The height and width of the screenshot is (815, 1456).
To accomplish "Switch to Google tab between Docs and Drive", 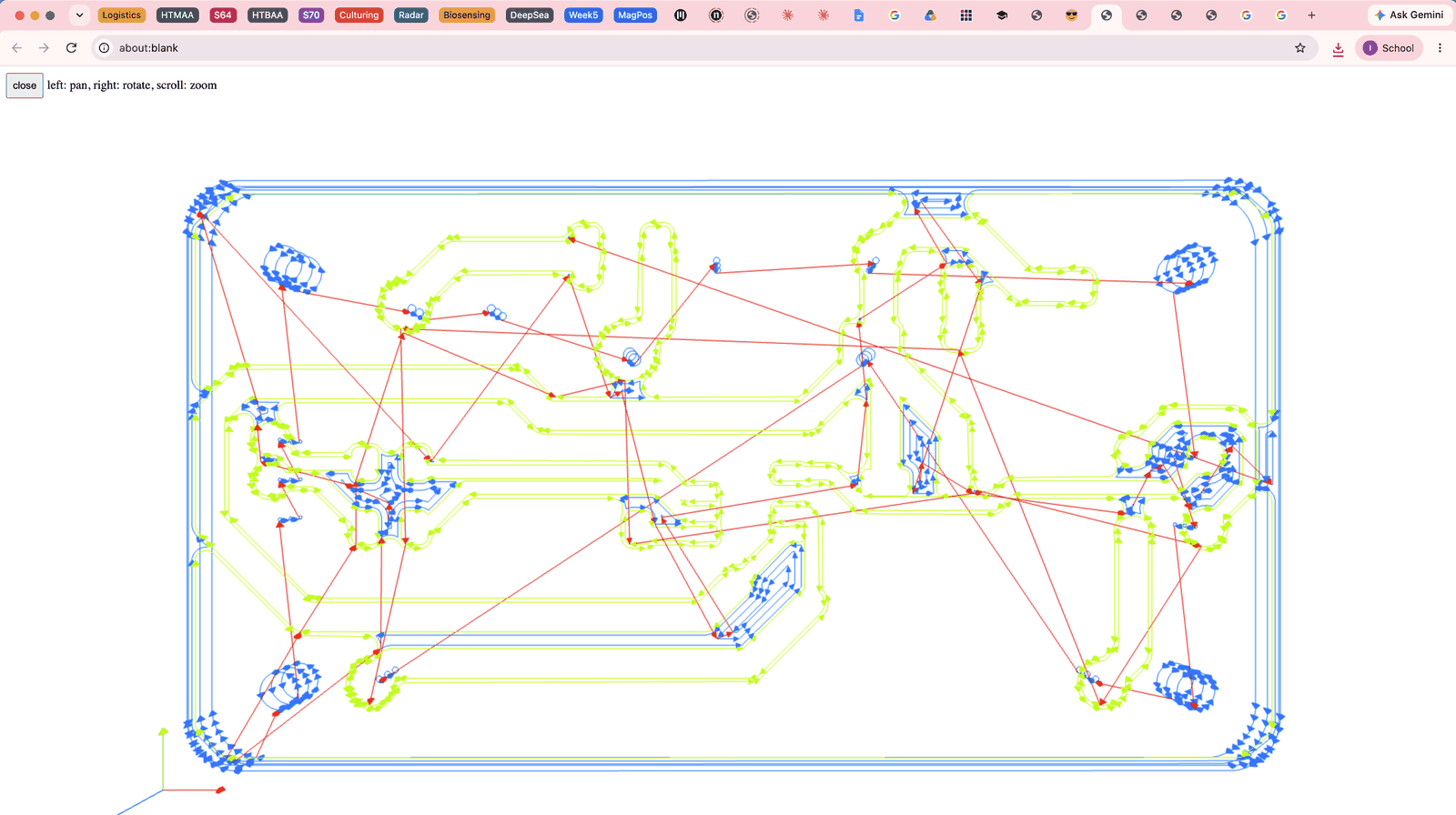I will [895, 15].
